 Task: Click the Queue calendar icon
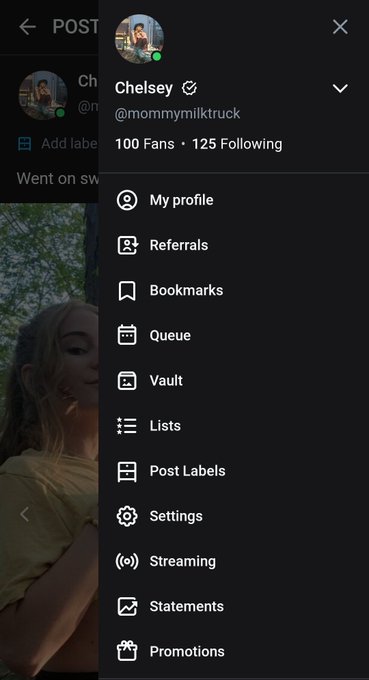(127, 336)
